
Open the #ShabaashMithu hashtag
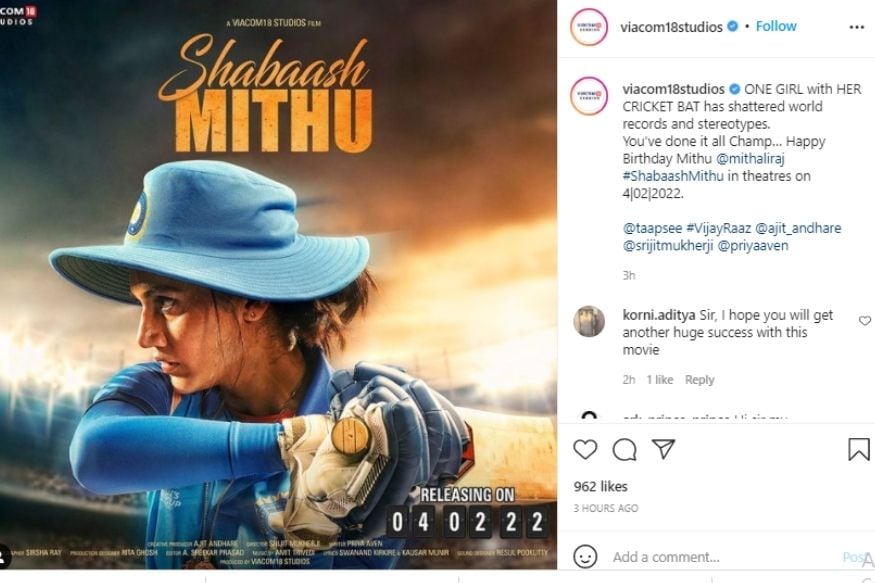pyautogui.click(x=673, y=176)
